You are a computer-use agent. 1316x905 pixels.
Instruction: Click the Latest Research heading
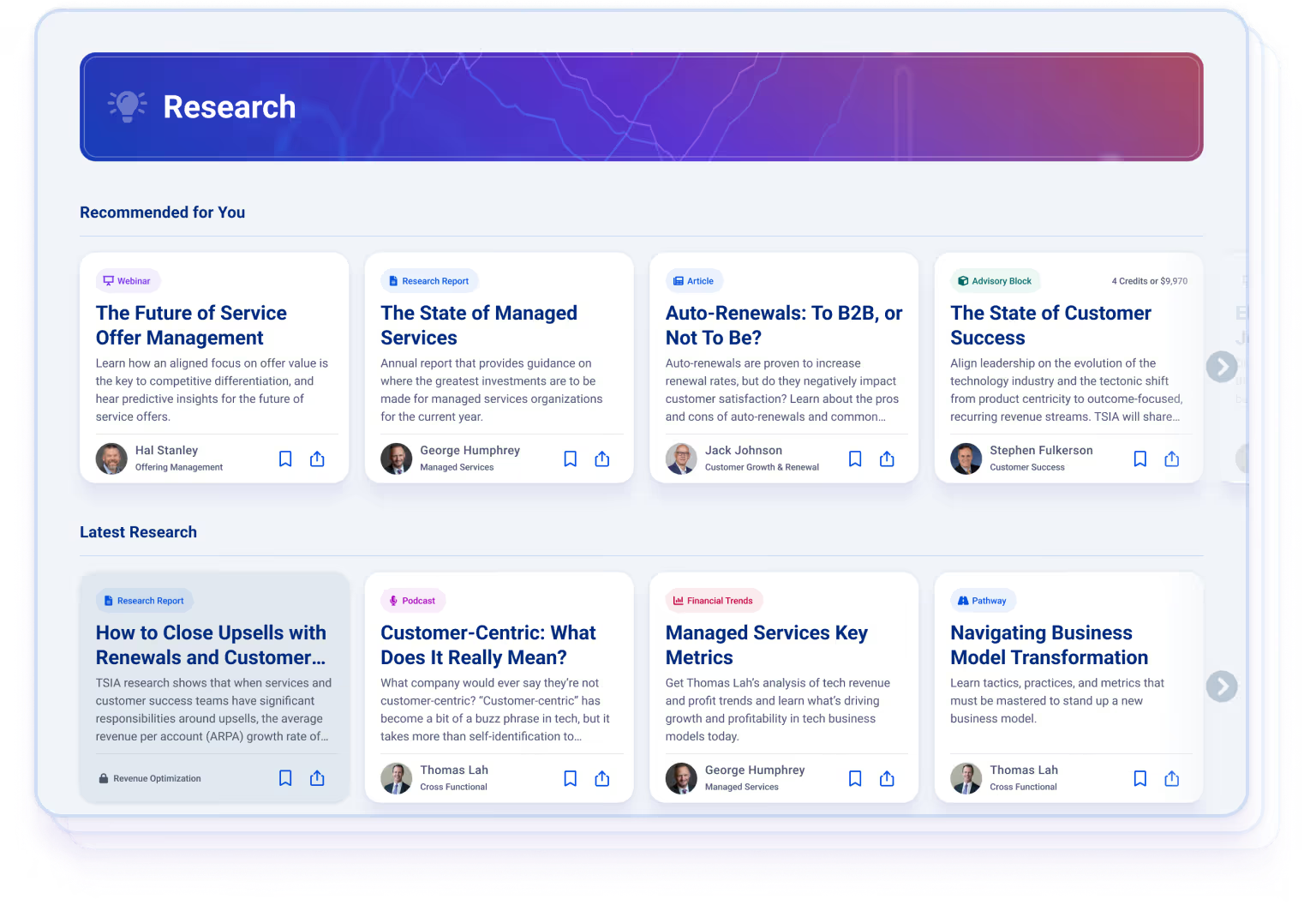[x=138, y=532]
